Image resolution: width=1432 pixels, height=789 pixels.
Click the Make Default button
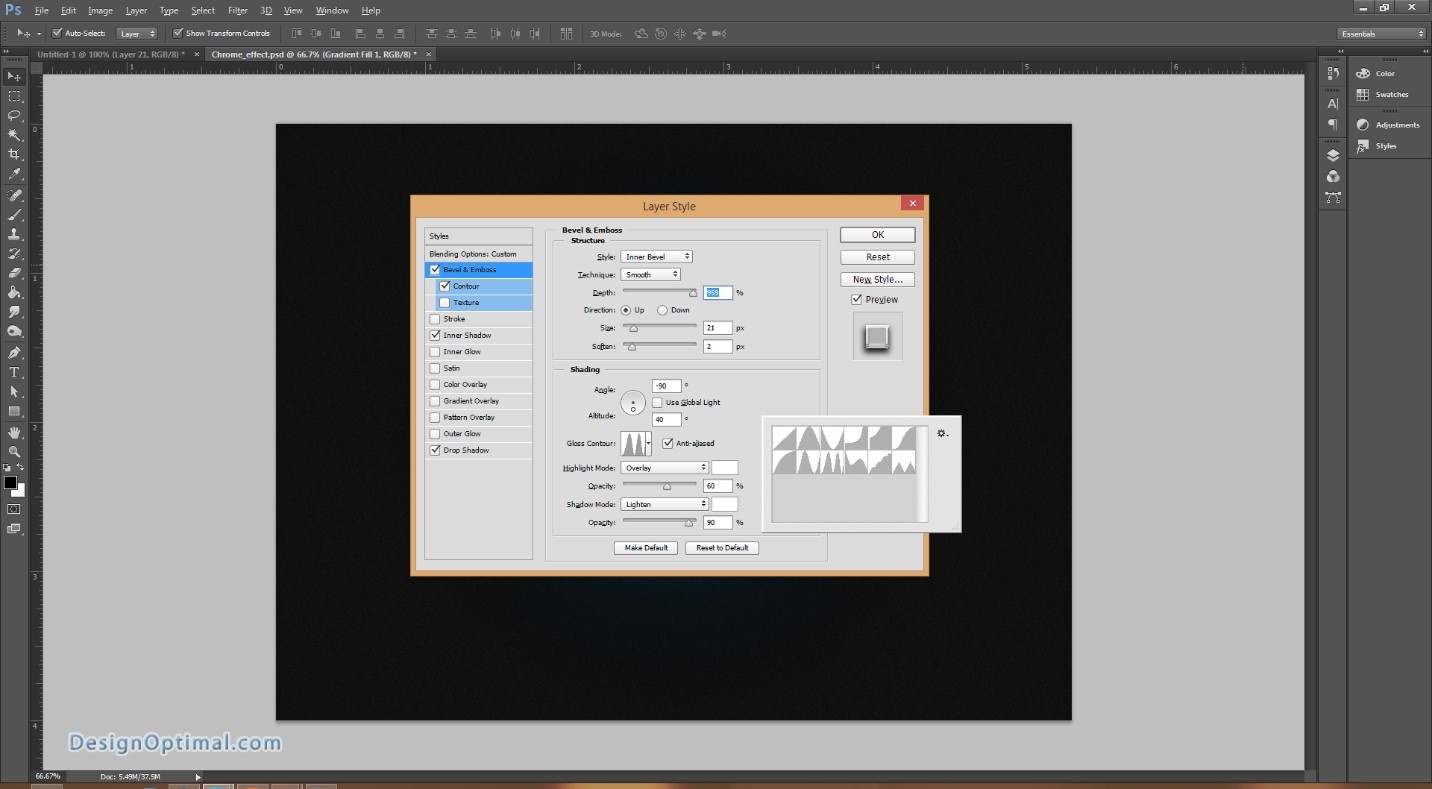pos(646,548)
